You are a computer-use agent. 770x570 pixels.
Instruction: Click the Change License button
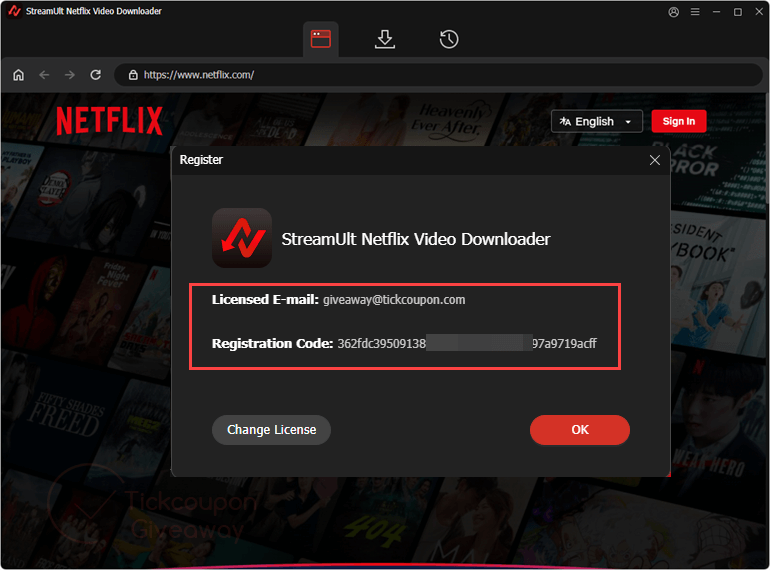pos(271,430)
